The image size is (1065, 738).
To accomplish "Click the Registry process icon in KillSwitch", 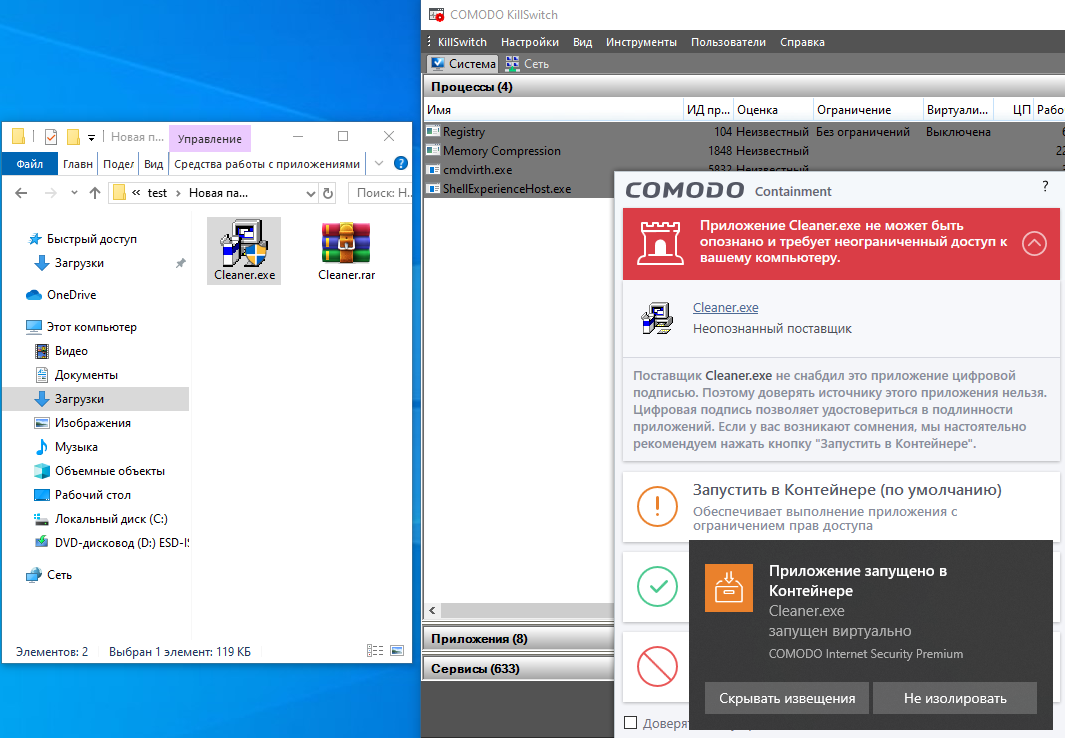I will pyautogui.click(x=433, y=131).
